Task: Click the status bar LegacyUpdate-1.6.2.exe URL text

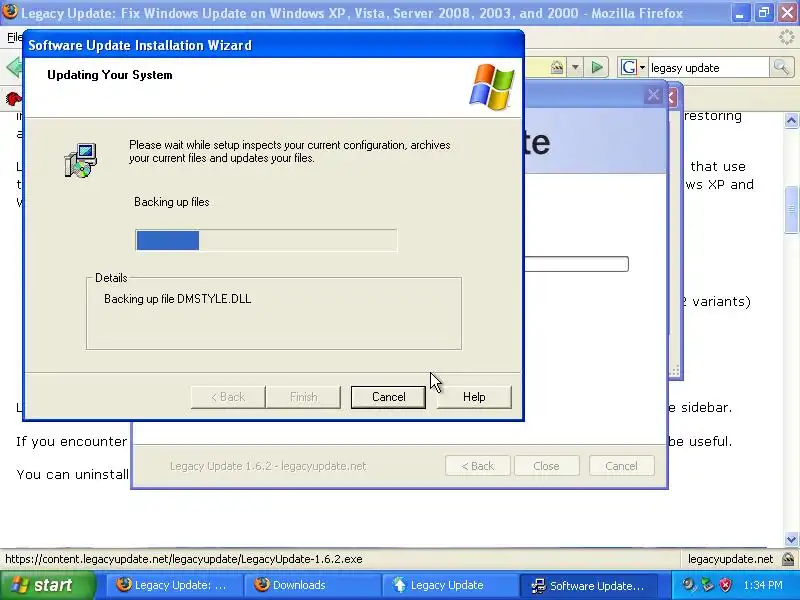Action: [x=184, y=559]
